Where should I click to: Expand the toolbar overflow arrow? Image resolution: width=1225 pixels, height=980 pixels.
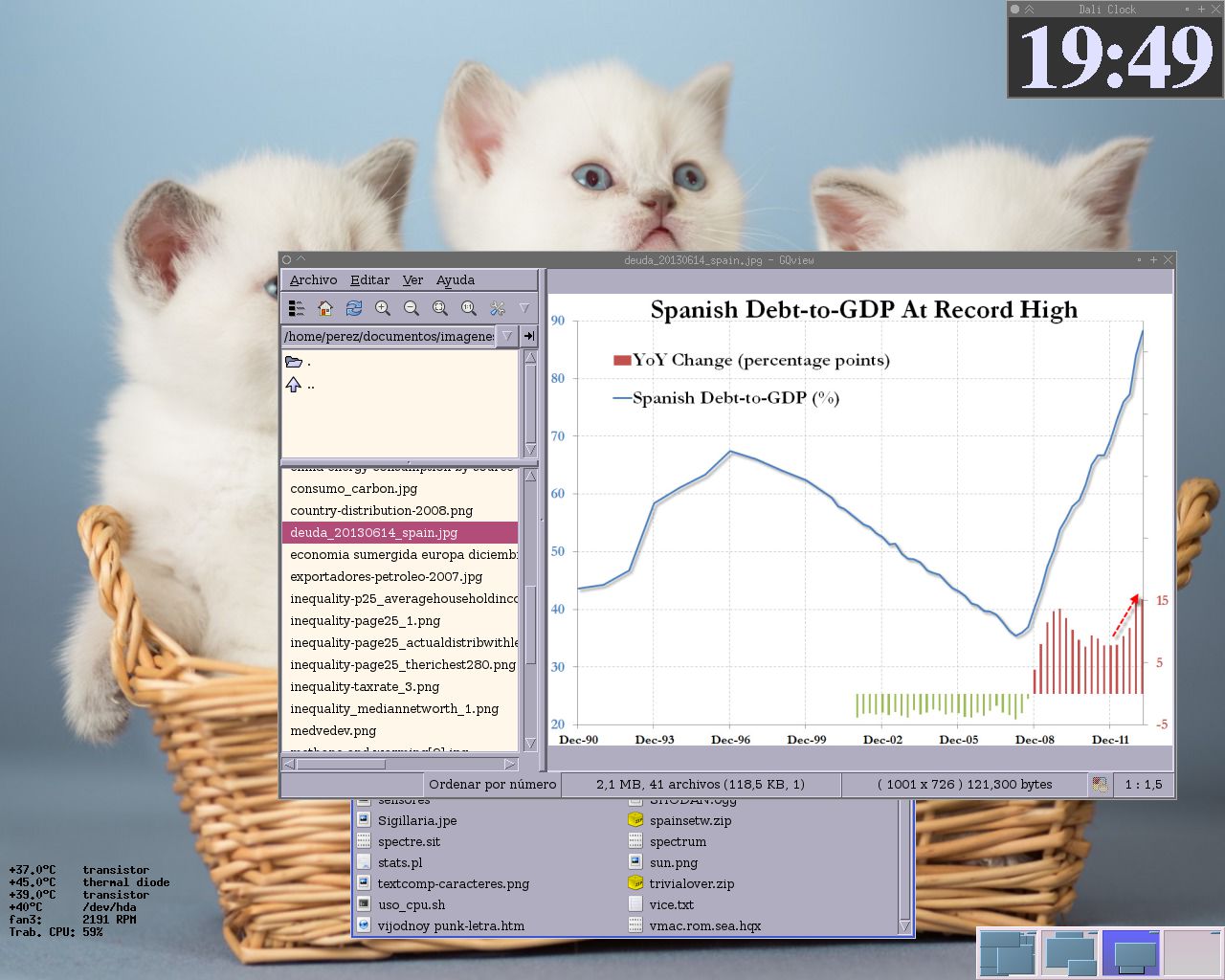click(524, 308)
